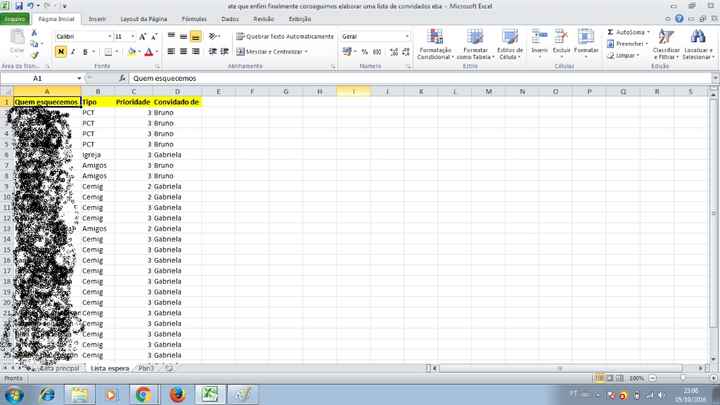
Task: Increase font size with the larger A icon
Action: (142, 36)
